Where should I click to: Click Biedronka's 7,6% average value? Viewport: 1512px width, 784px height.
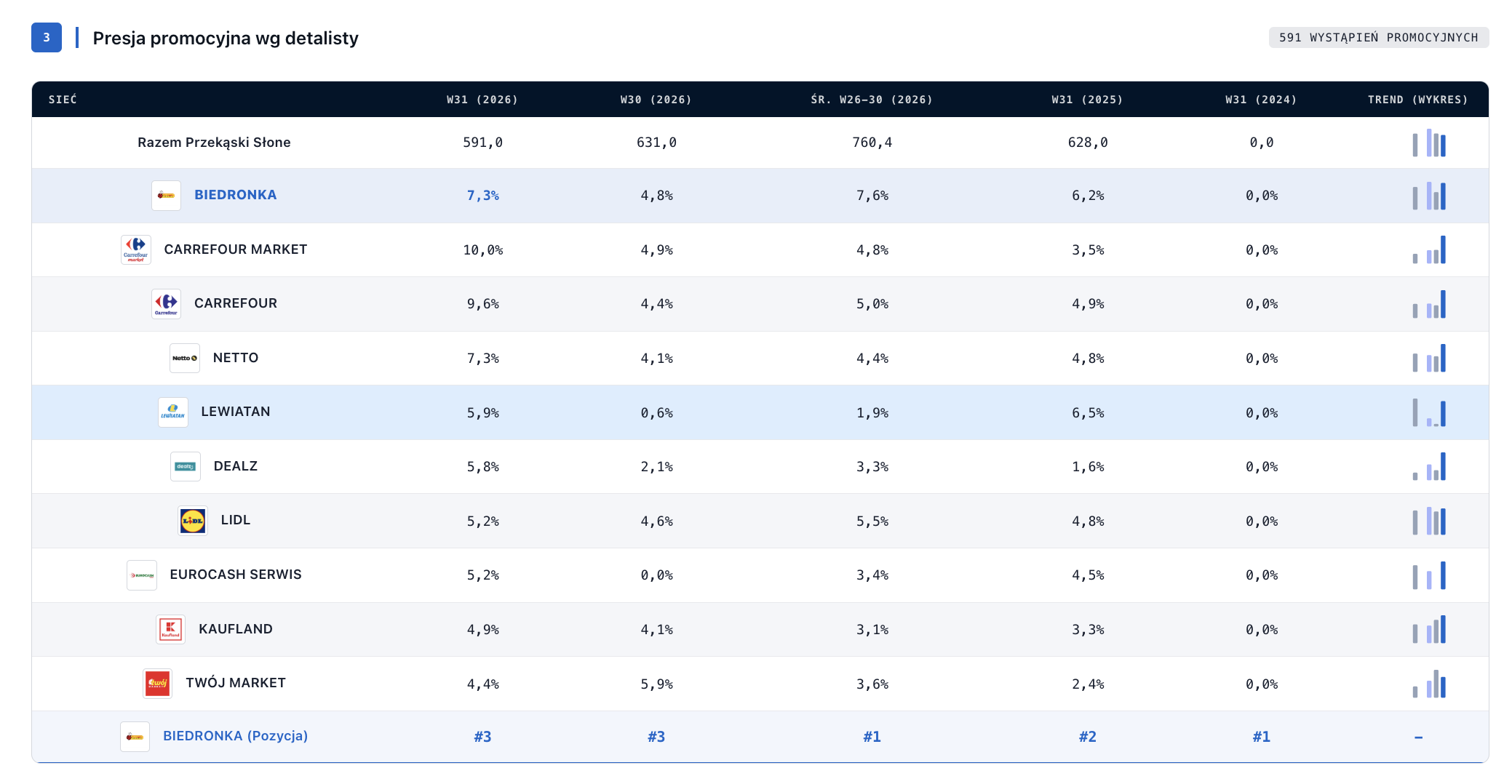pyautogui.click(x=872, y=196)
